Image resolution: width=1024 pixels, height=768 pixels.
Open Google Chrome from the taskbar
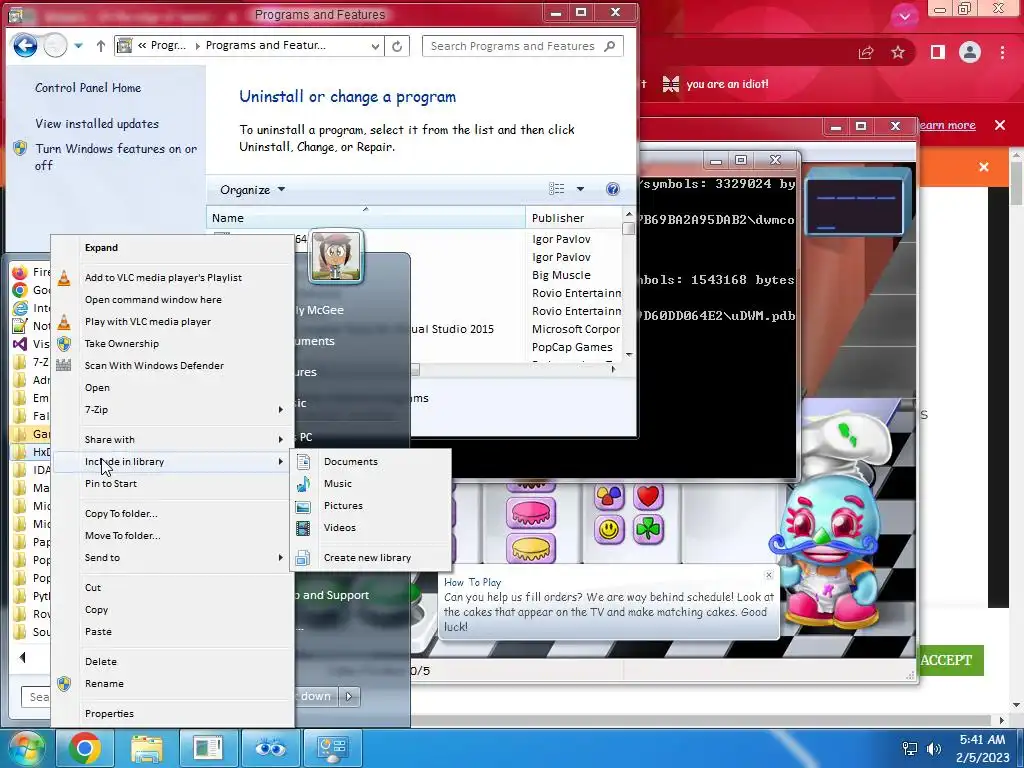[85, 748]
